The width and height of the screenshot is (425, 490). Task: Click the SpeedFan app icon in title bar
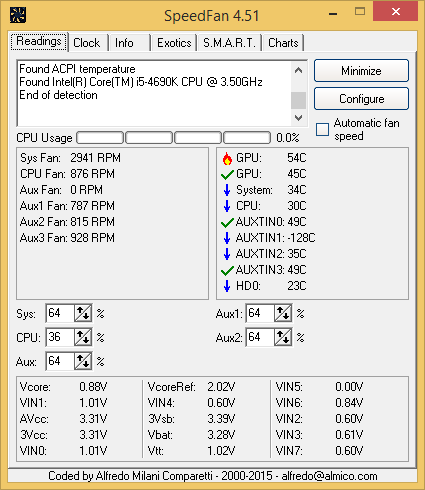(18, 15)
